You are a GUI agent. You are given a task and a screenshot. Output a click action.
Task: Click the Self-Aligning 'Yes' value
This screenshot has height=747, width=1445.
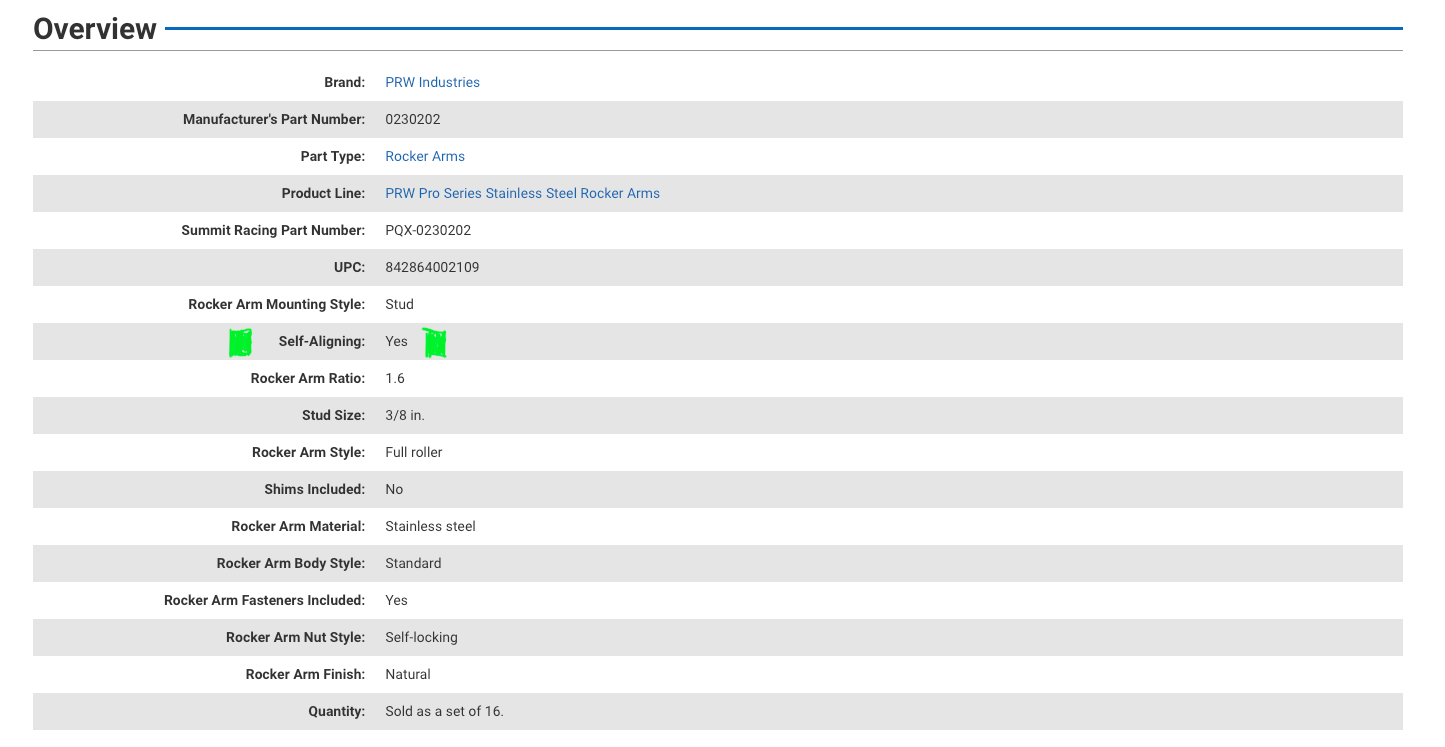(396, 341)
